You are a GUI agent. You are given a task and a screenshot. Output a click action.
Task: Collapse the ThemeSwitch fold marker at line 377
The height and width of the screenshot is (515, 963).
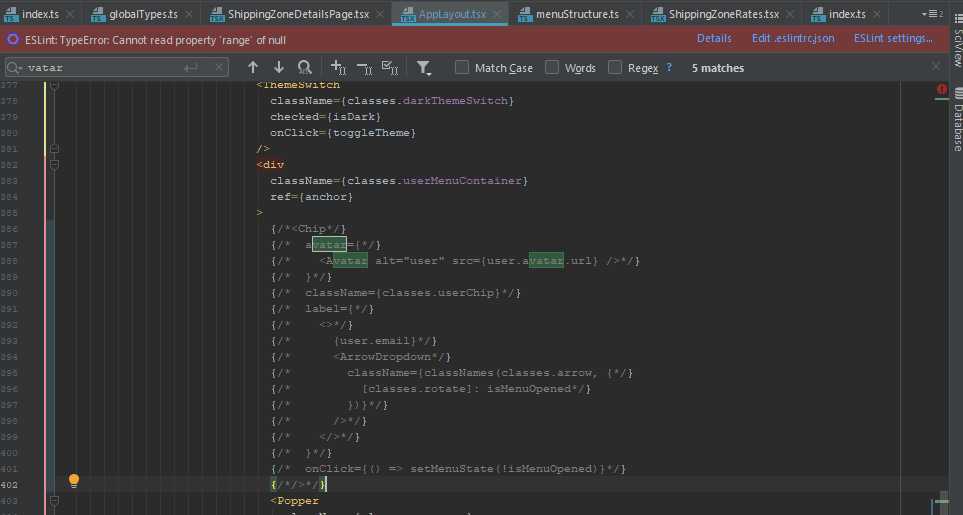(x=54, y=86)
